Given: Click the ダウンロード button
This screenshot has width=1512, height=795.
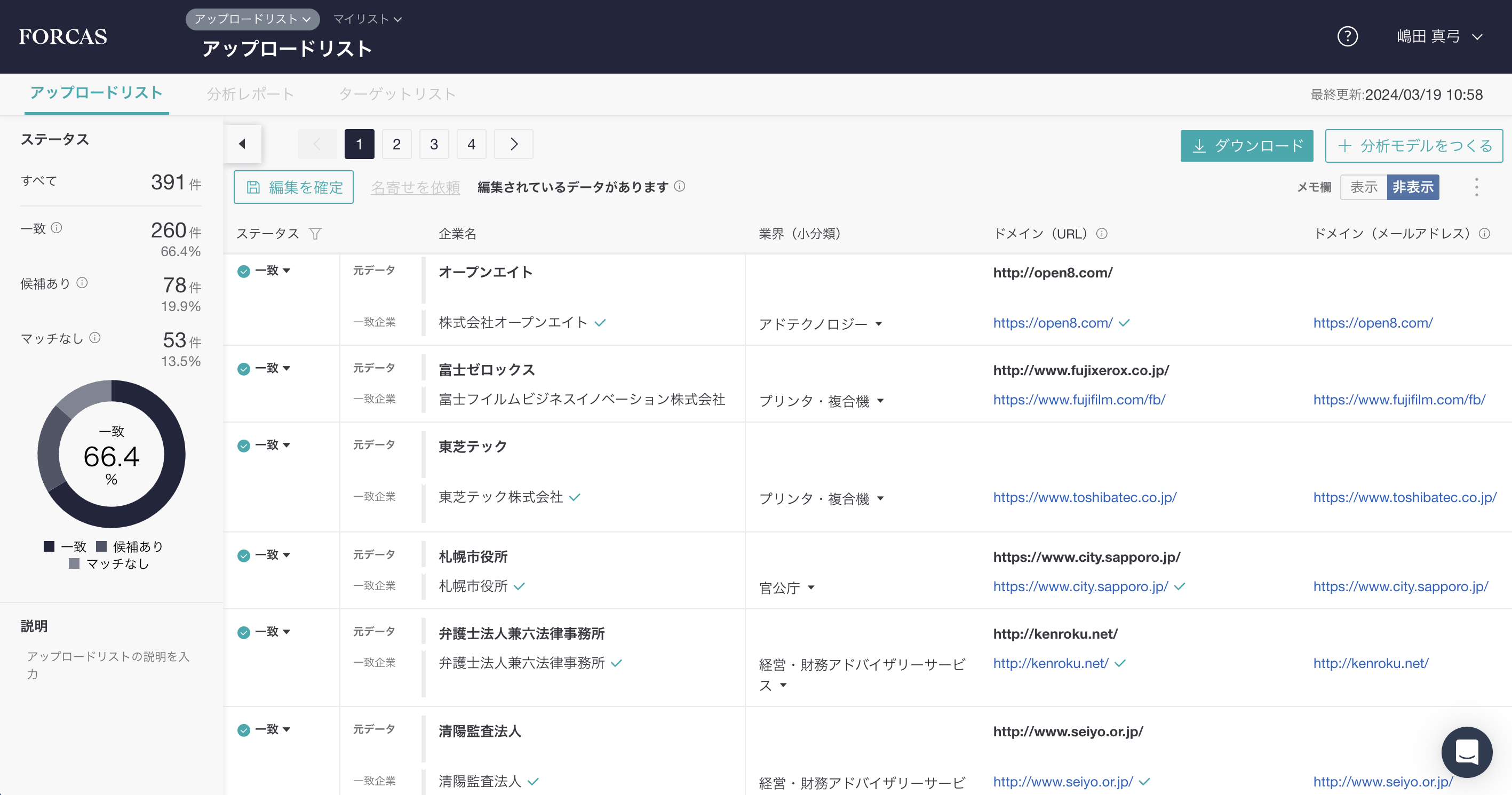Looking at the screenshot, I should coord(1246,146).
